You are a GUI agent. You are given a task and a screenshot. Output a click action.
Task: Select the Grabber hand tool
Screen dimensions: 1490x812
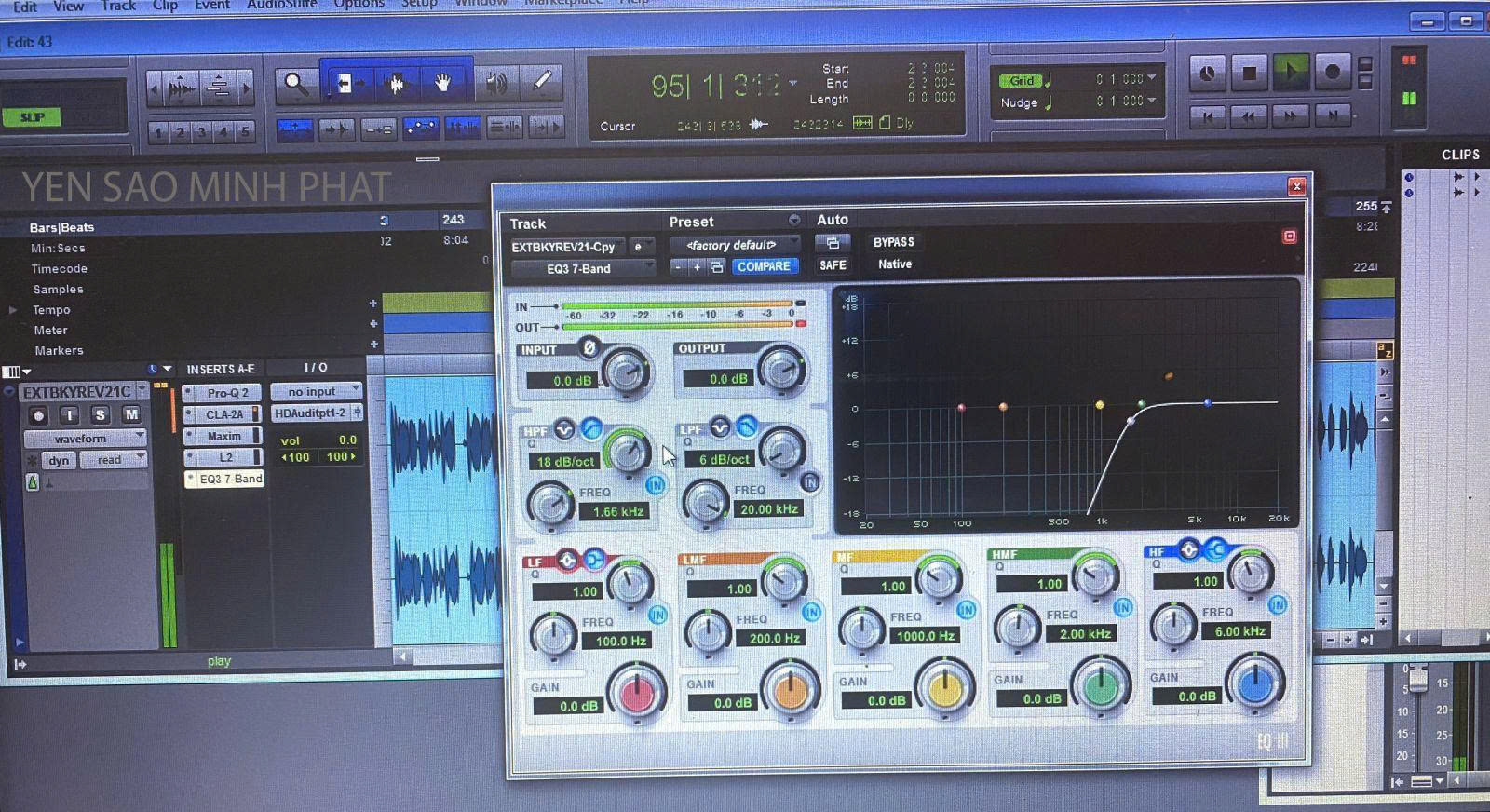point(442,84)
